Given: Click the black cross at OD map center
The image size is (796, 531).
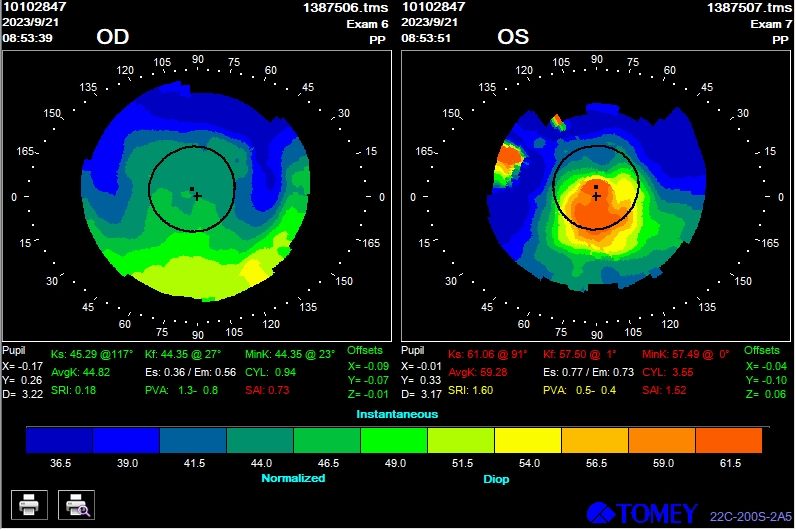Looking at the screenshot, I should [x=197, y=196].
